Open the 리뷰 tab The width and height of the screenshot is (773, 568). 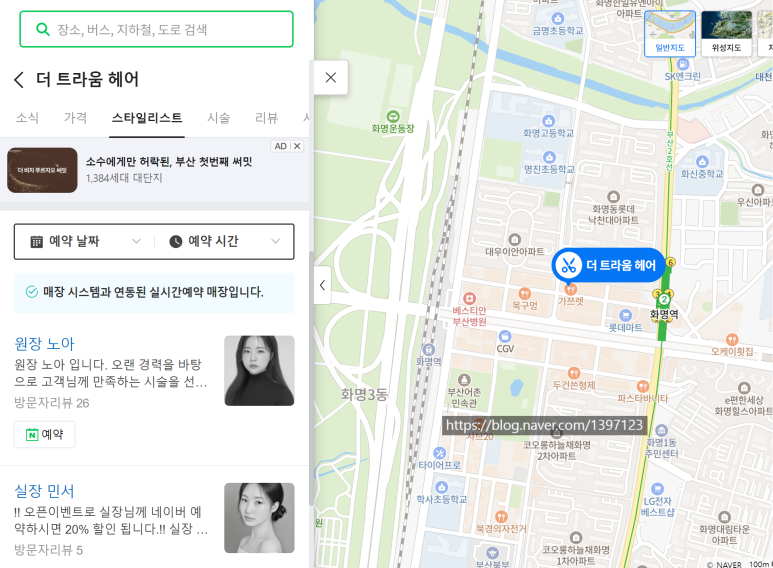click(x=266, y=118)
